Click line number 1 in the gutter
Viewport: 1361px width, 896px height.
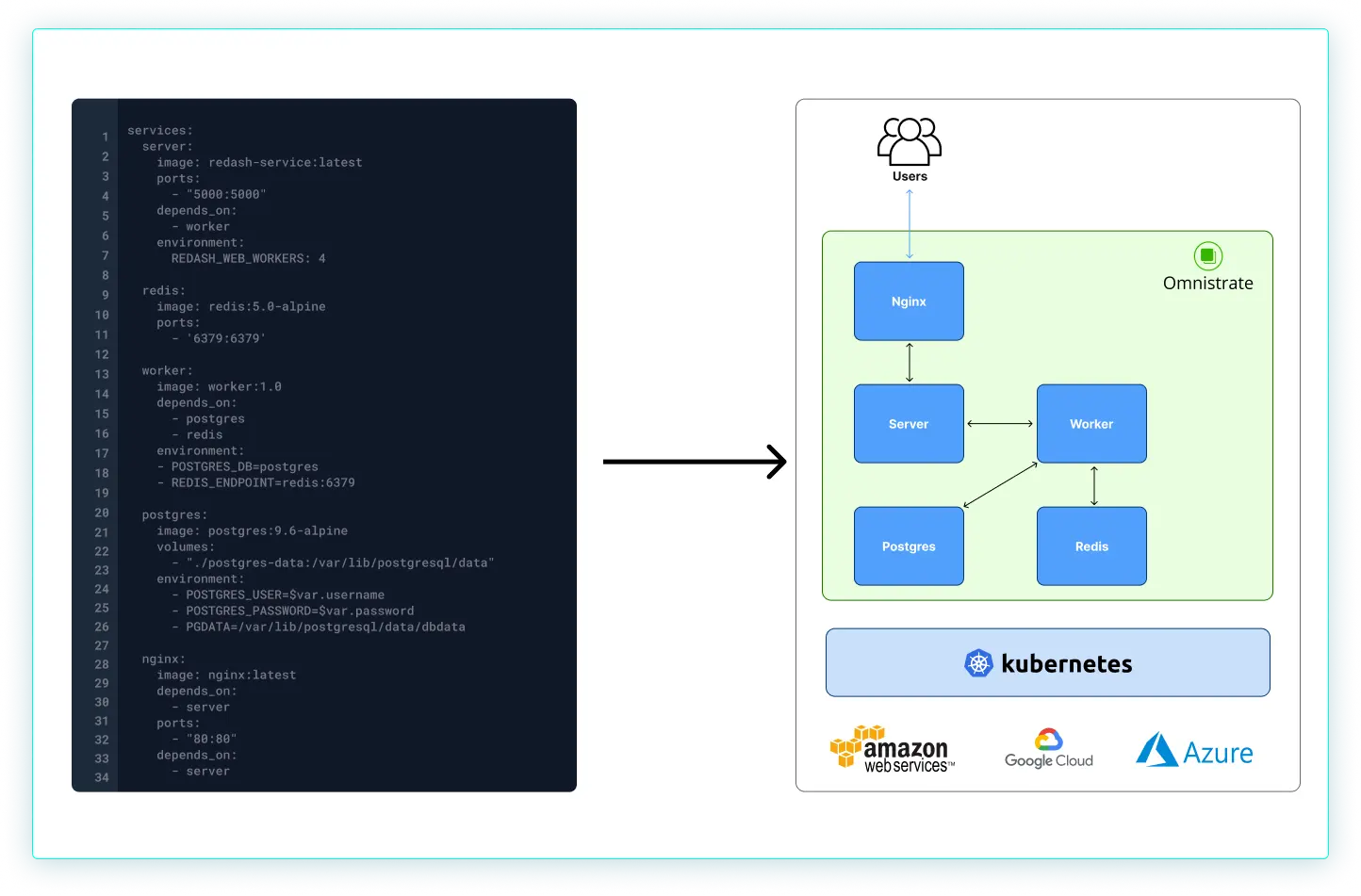click(106, 138)
